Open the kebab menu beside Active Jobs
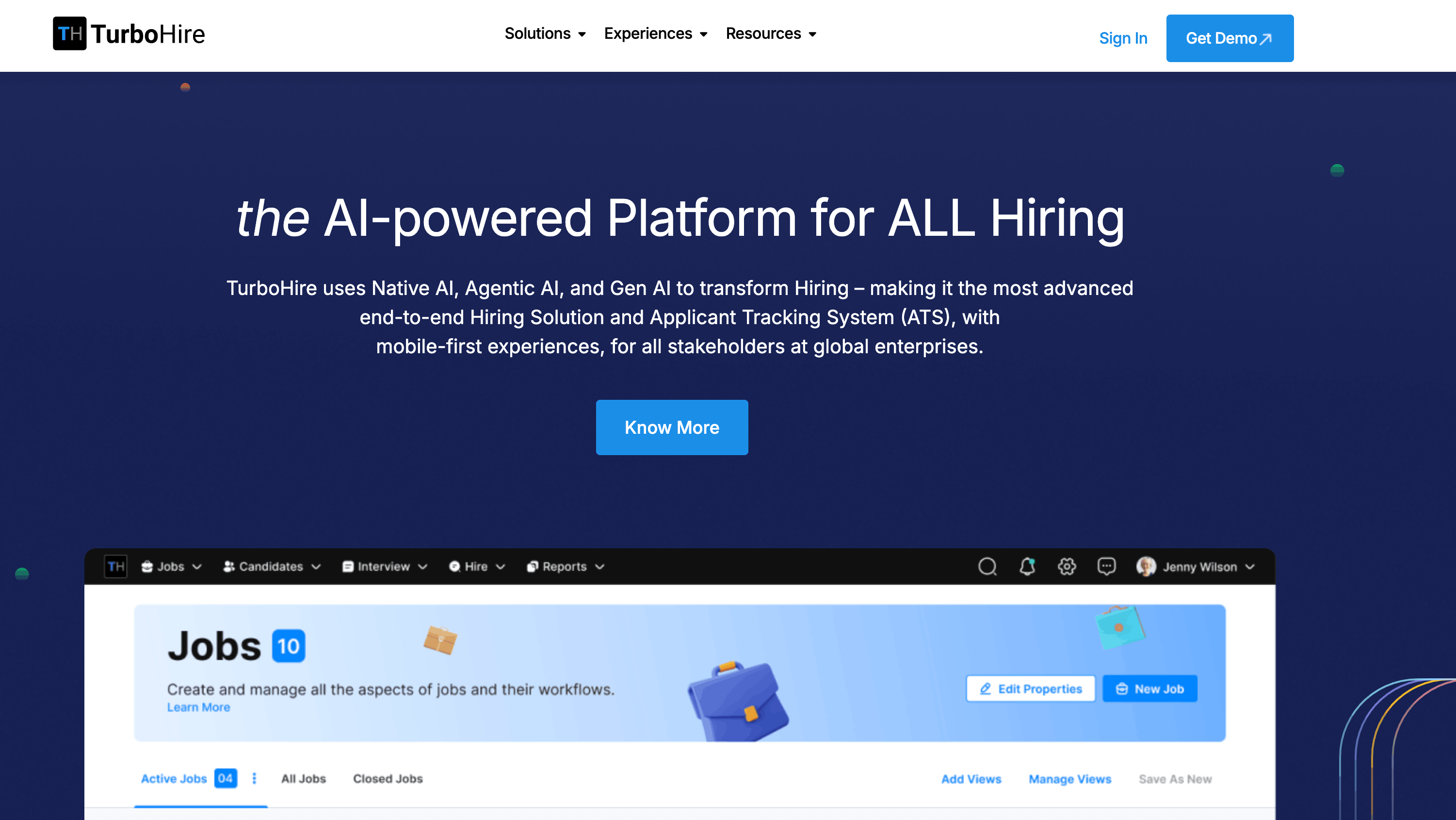The height and width of the screenshot is (820, 1456). (x=254, y=779)
